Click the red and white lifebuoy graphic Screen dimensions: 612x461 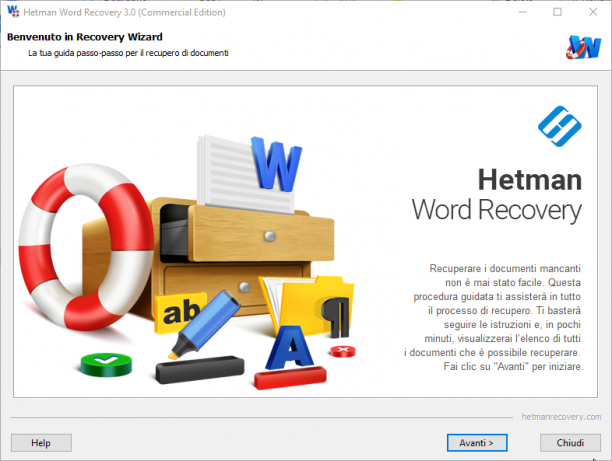click(86, 247)
